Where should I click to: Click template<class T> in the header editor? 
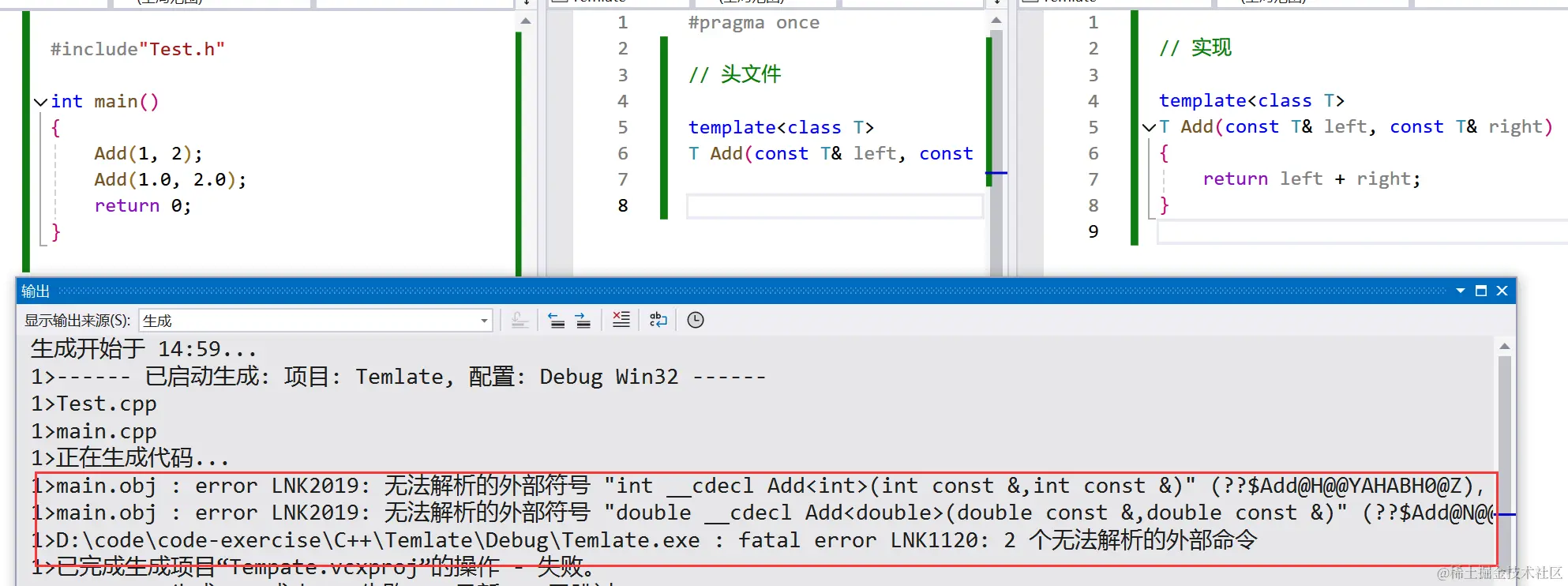coord(781,127)
